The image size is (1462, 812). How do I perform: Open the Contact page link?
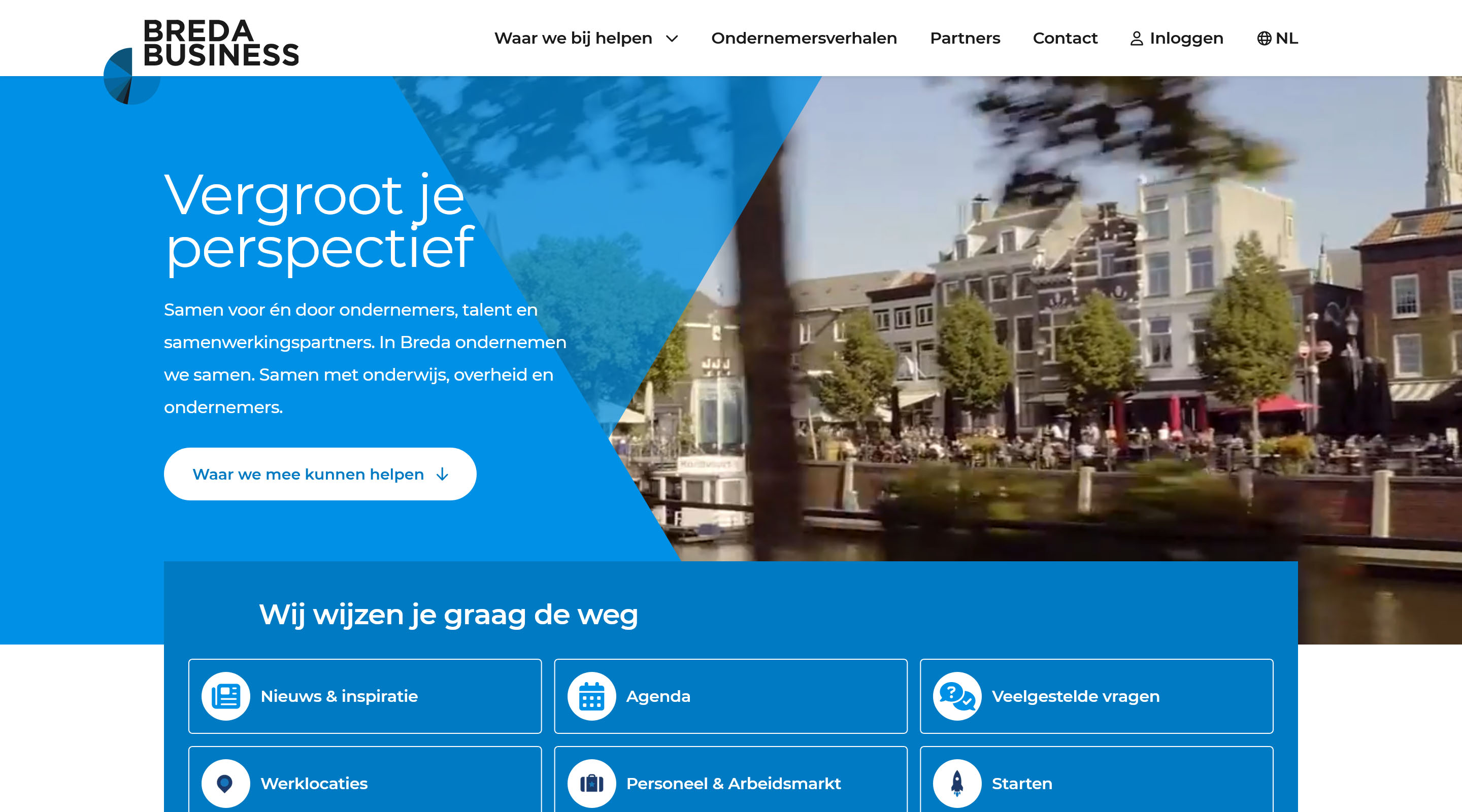click(1065, 39)
